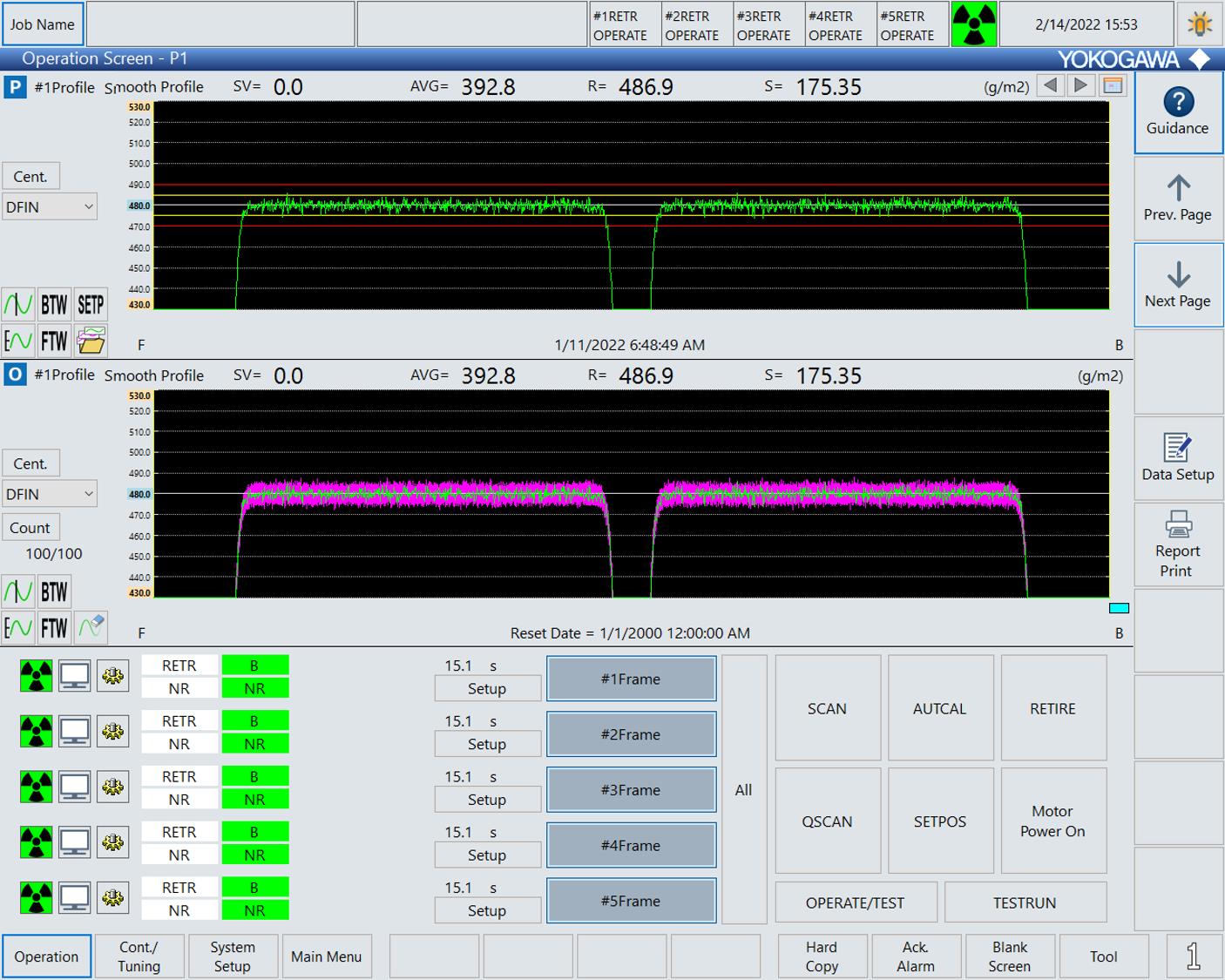1225x980 pixels.
Task: Open the DFIN dropdown in lower panel
Action: [50, 495]
